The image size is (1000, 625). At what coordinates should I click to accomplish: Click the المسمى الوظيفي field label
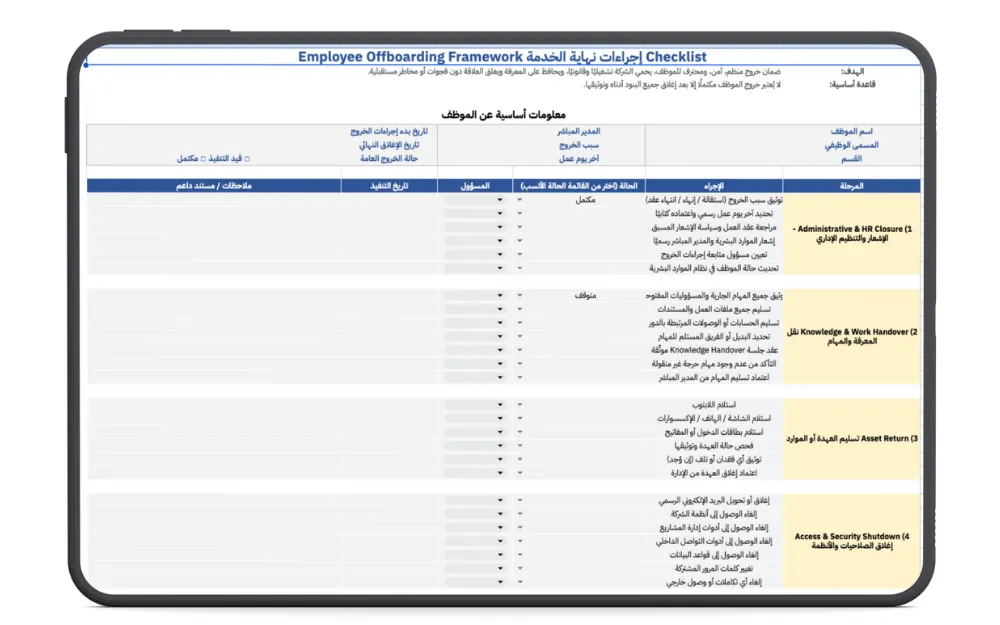tap(851, 145)
